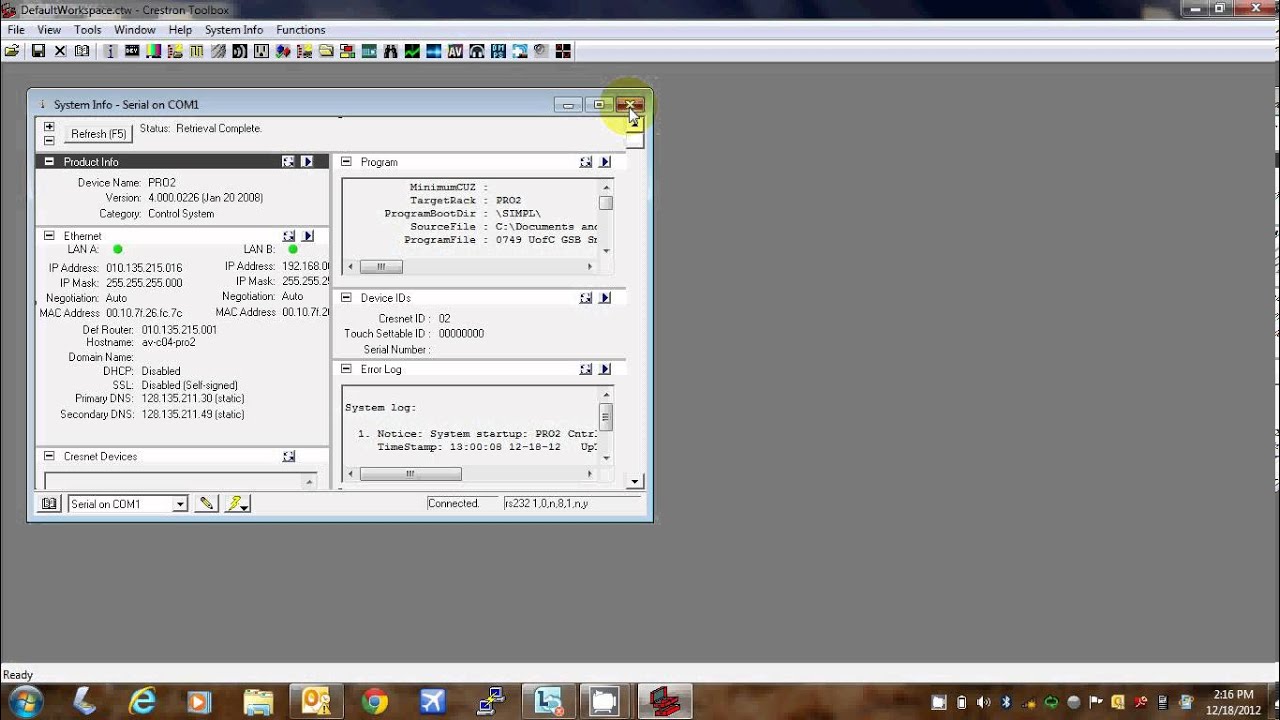Collapse the Ethernet section

(x=49, y=236)
